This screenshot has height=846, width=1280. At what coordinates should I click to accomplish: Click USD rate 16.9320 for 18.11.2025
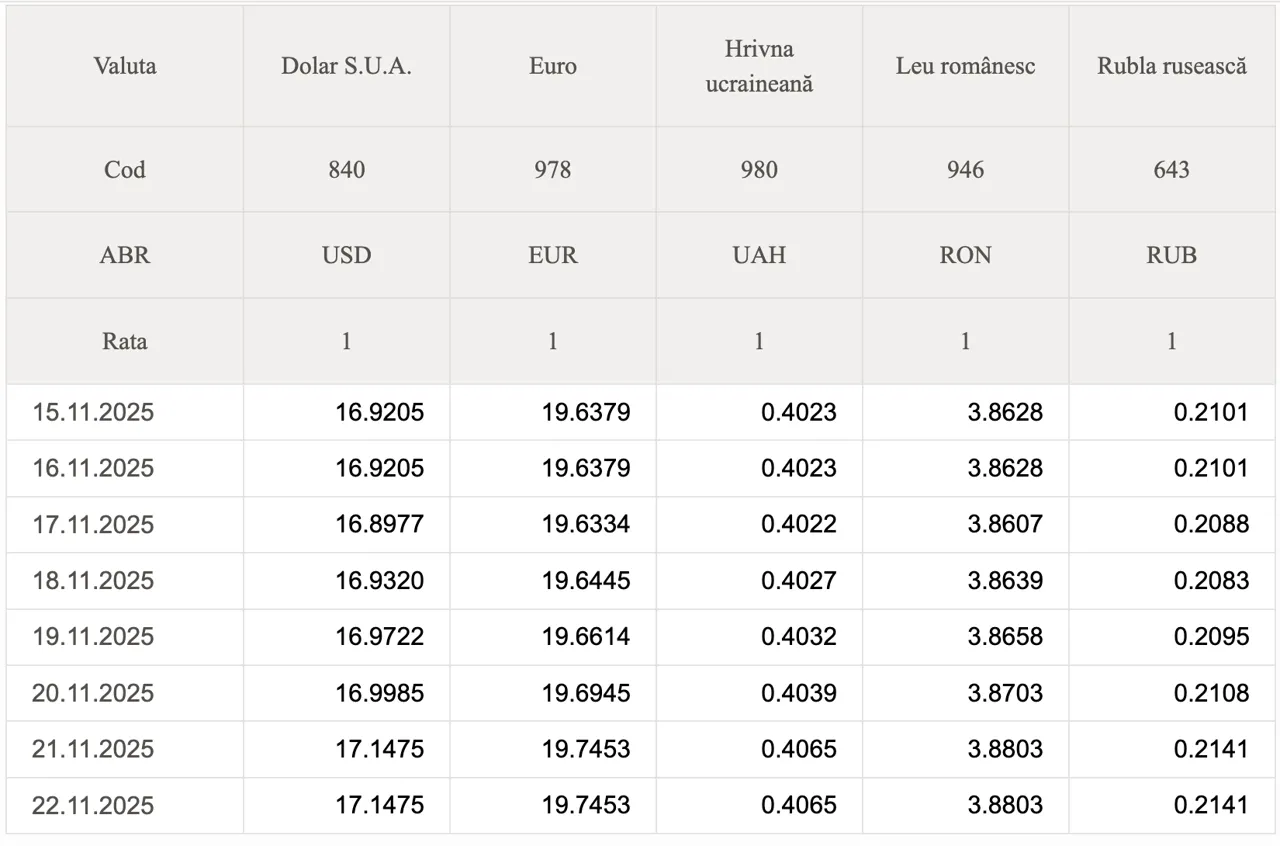379,581
